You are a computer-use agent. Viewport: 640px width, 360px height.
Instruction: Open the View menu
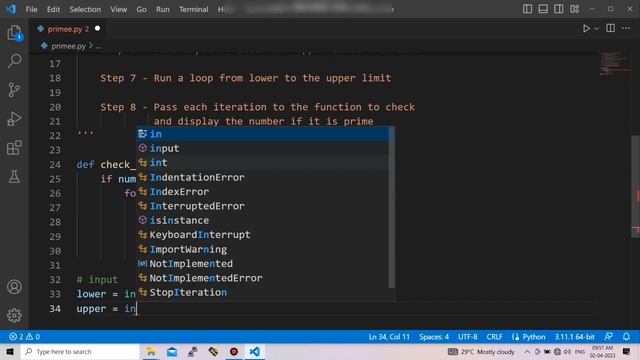(x=118, y=9)
